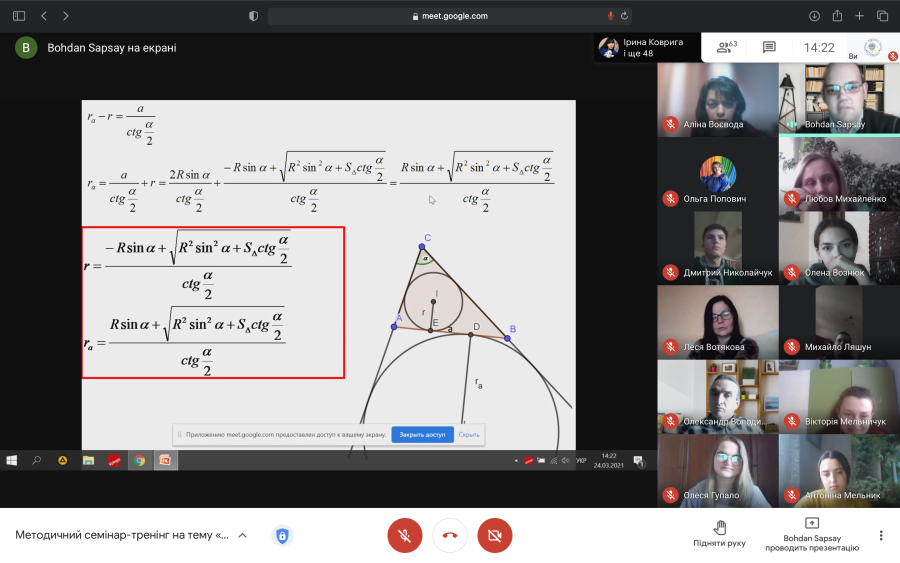Viewport: 900px width, 563px height.
Task: Click Bohdan Sapsay на екрані label
Action: [x=112, y=48]
